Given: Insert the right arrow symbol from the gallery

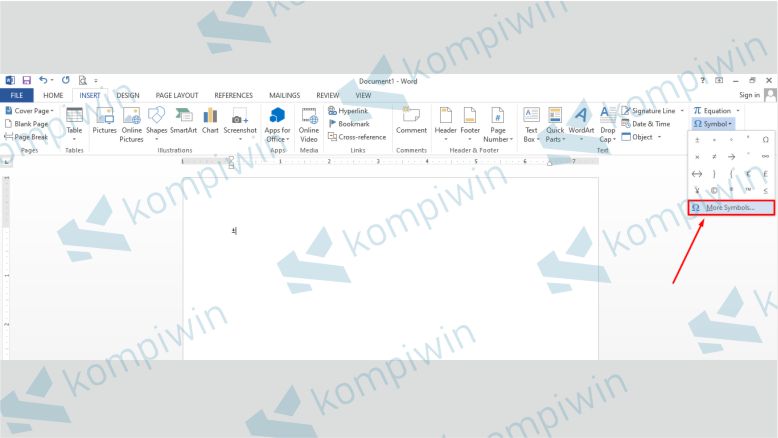Looking at the screenshot, I should pos(731,157).
